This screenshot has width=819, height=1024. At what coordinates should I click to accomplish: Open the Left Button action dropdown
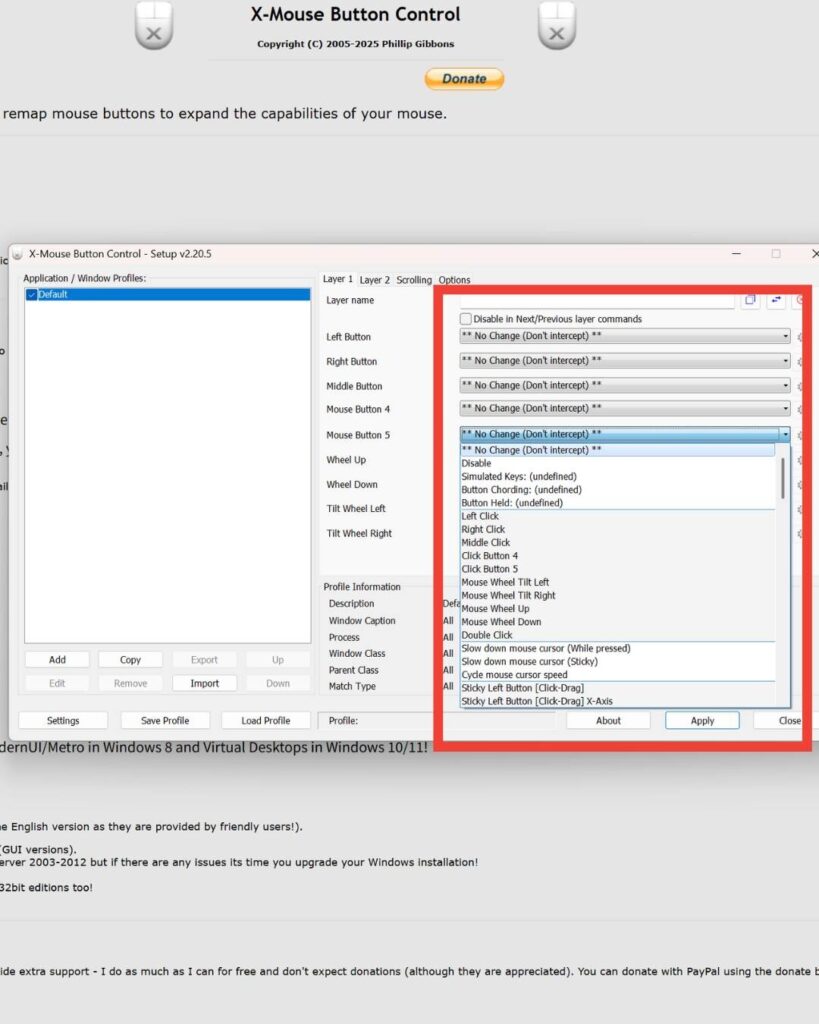tap(625, 336)
